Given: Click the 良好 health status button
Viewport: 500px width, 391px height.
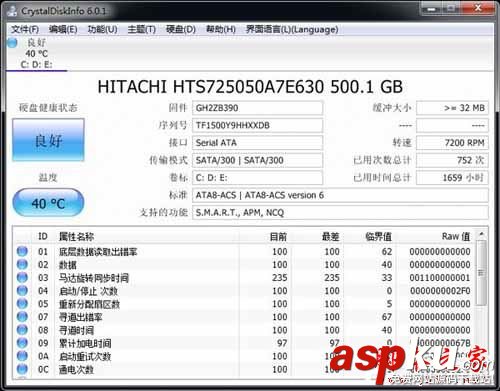Looking at the screenshot, I should pyautogui.click(x=48, y=140).
